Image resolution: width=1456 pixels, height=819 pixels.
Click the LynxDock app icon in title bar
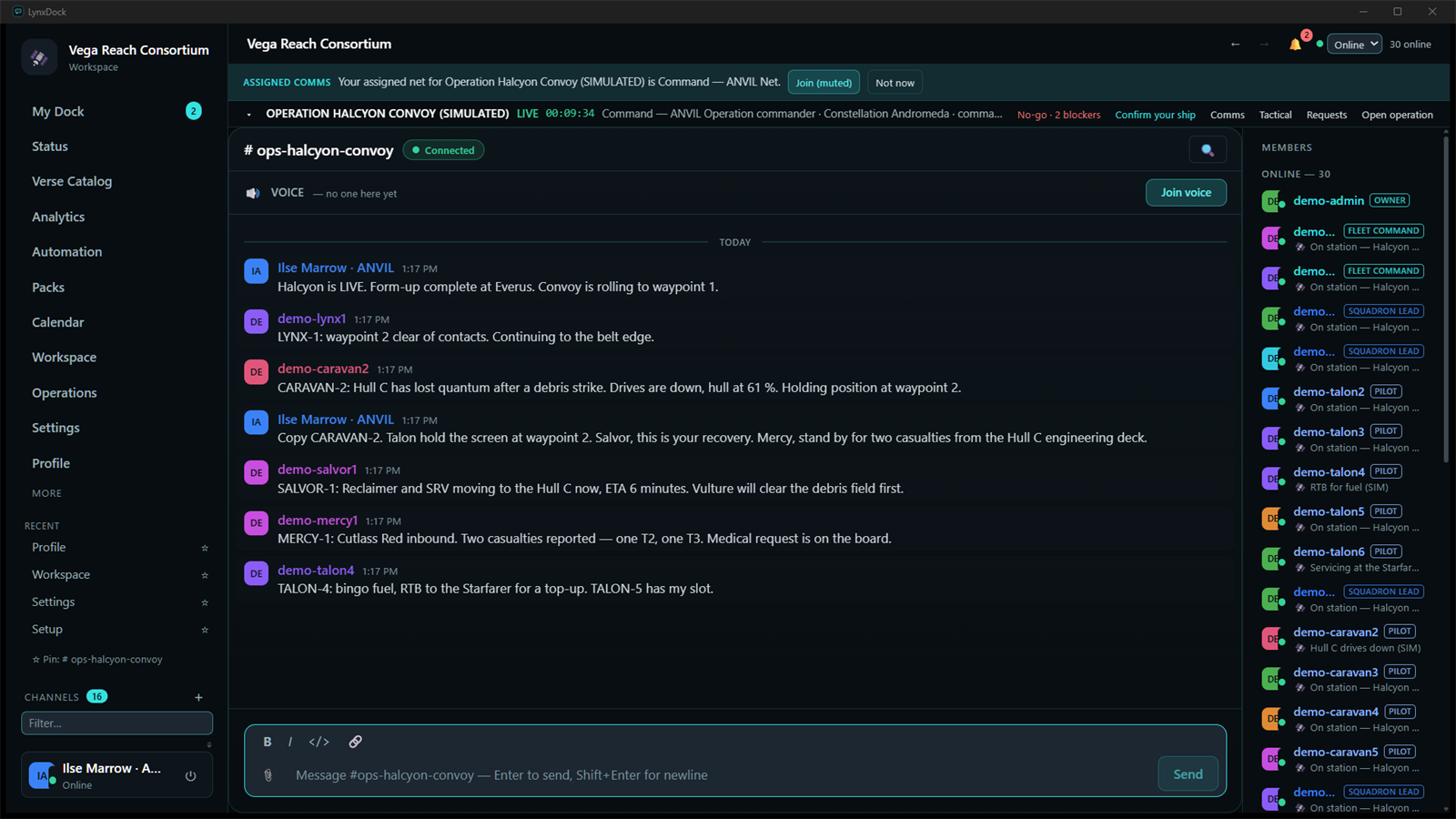pos(18,12)
